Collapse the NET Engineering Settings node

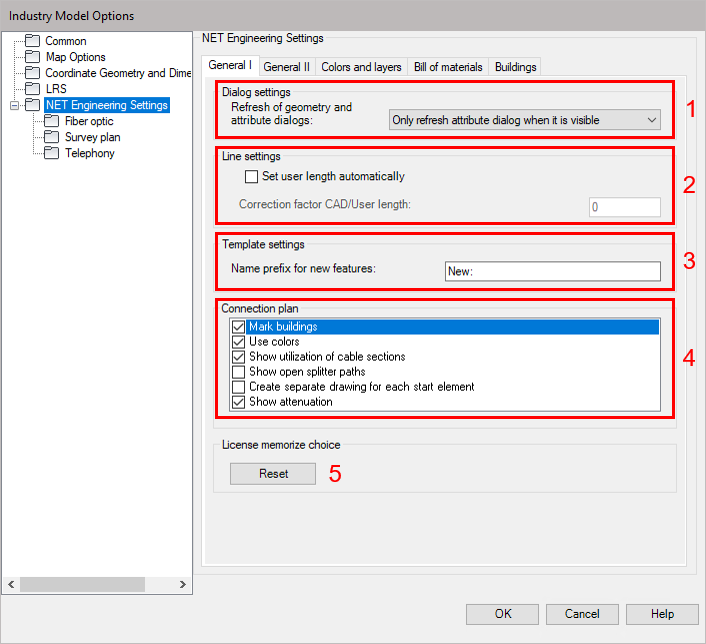point(14,105)
